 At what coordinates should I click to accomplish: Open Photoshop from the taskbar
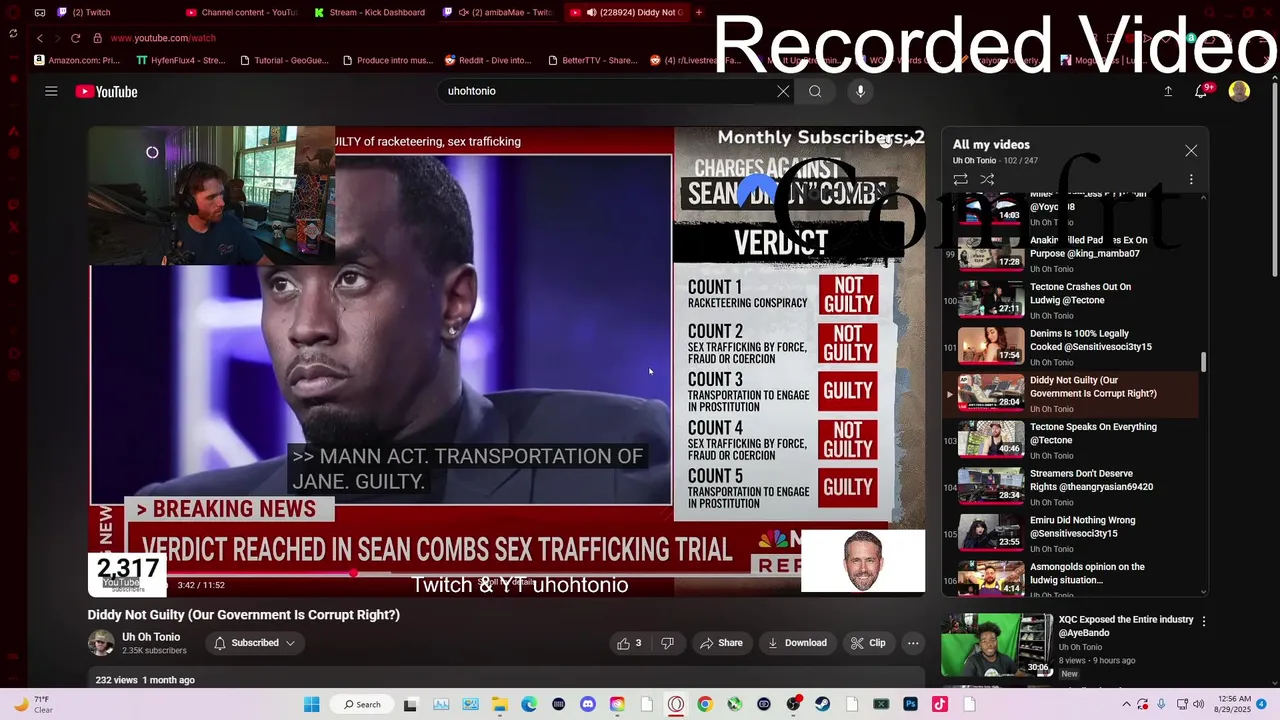[x=910, y=704]
